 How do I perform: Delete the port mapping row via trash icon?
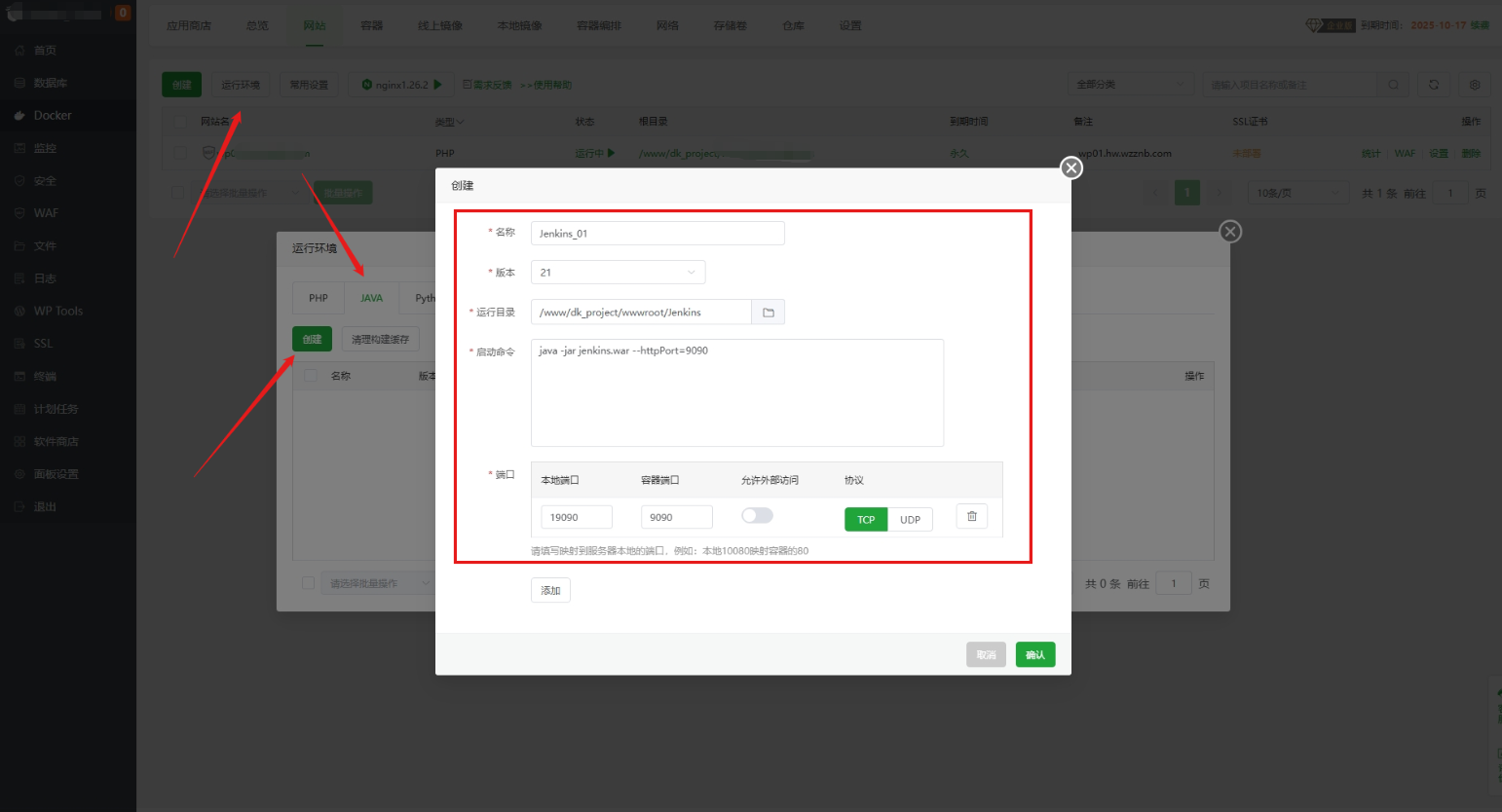click(x=971, y=517)
